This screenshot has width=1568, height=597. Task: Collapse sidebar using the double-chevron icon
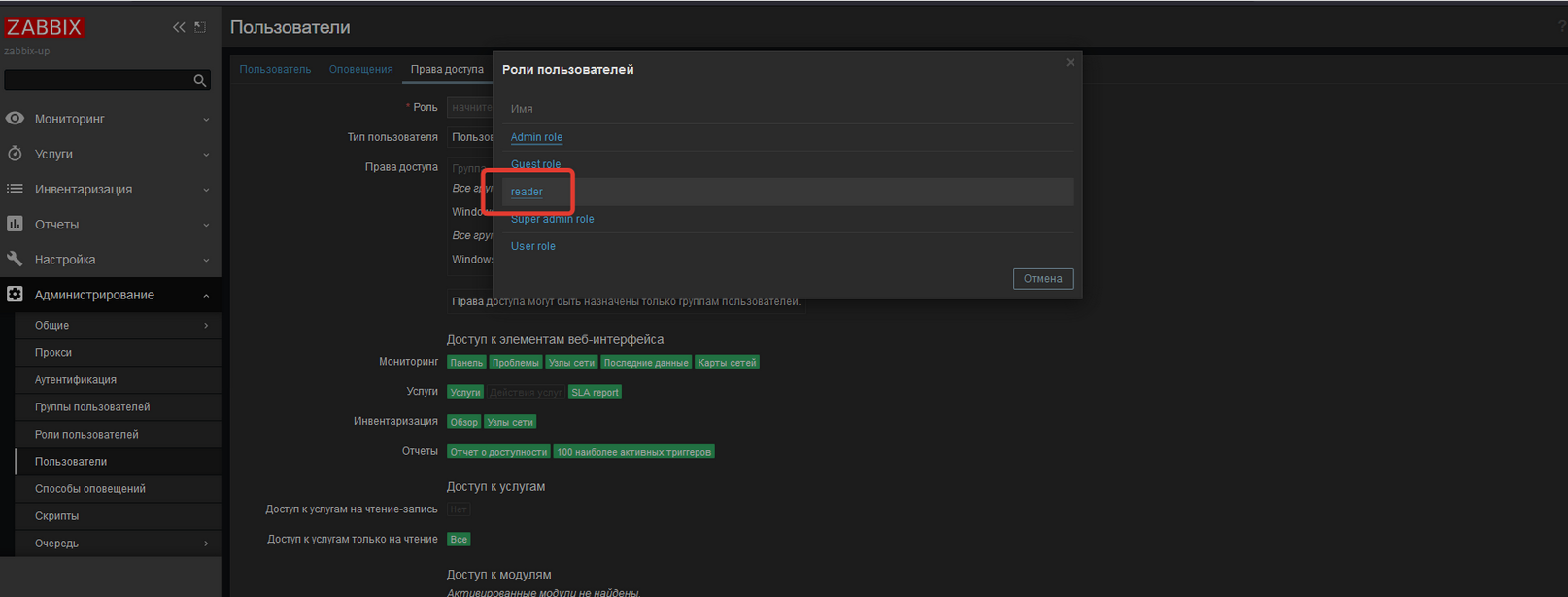pos(179,27)
